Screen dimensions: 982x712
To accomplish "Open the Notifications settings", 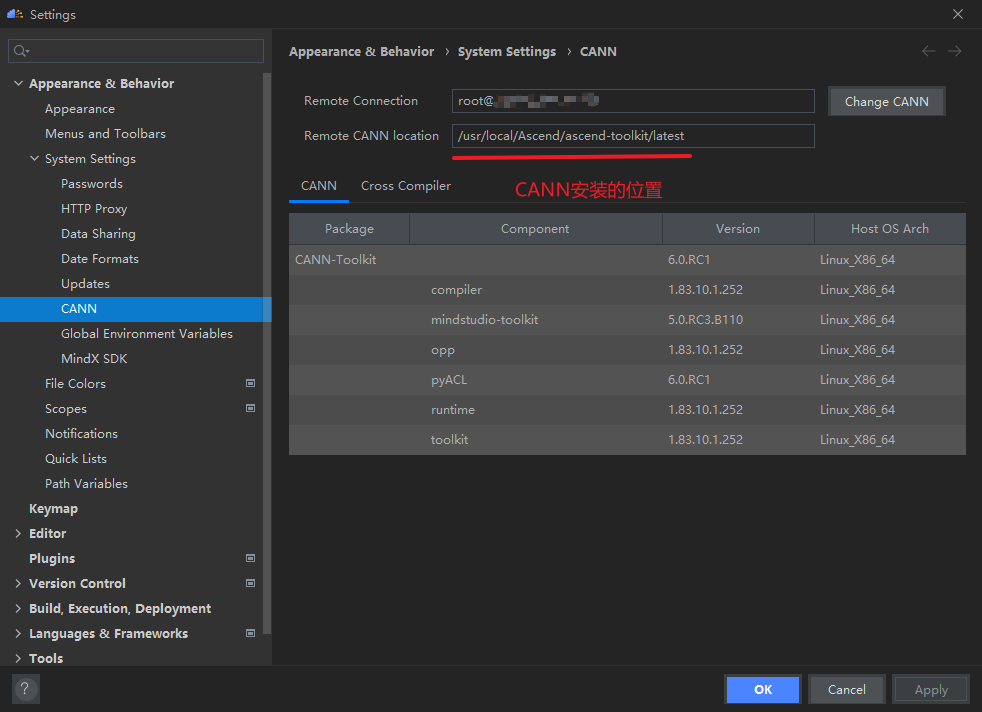I will (81, 433).
